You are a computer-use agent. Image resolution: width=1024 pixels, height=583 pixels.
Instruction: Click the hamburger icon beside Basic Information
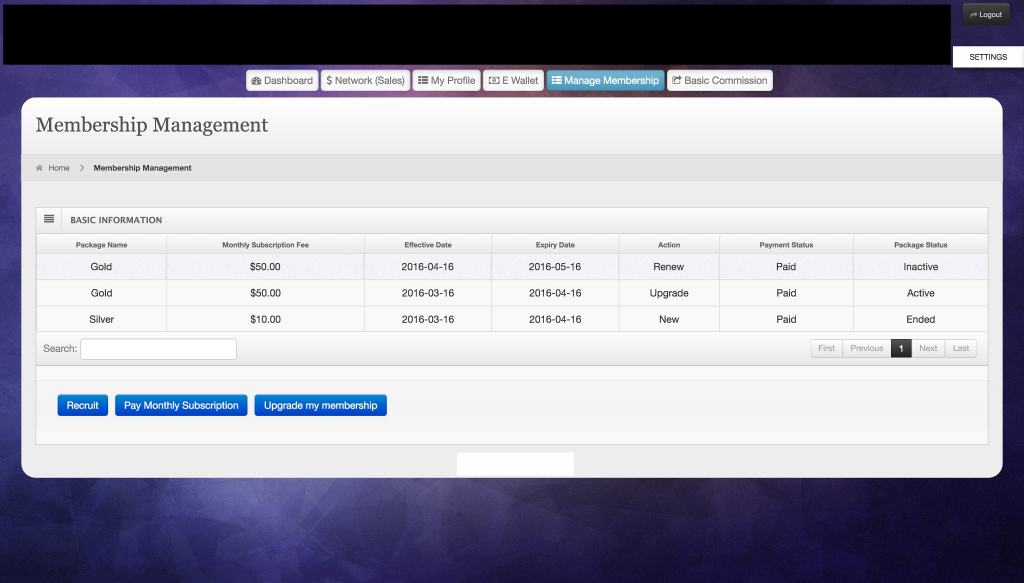pyautogui.click(x=49, y=219)
